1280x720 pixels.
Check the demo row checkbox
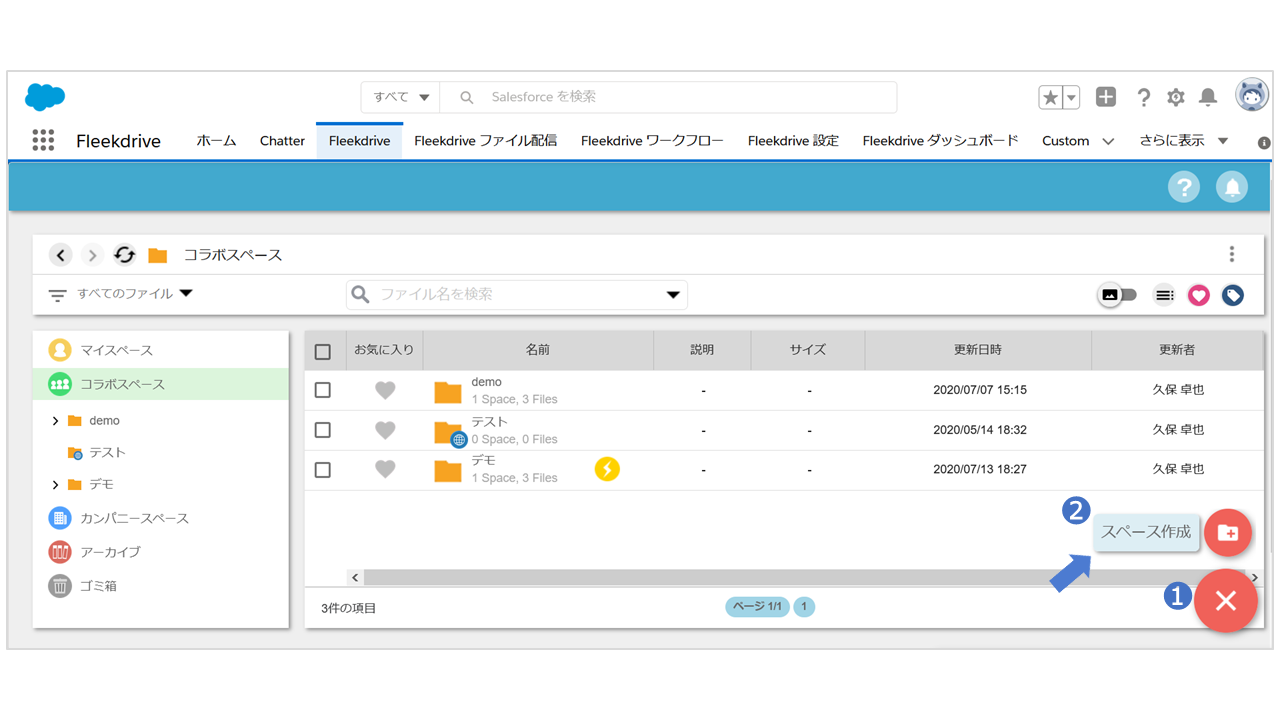pyautogui.click(x=322, y=390)
